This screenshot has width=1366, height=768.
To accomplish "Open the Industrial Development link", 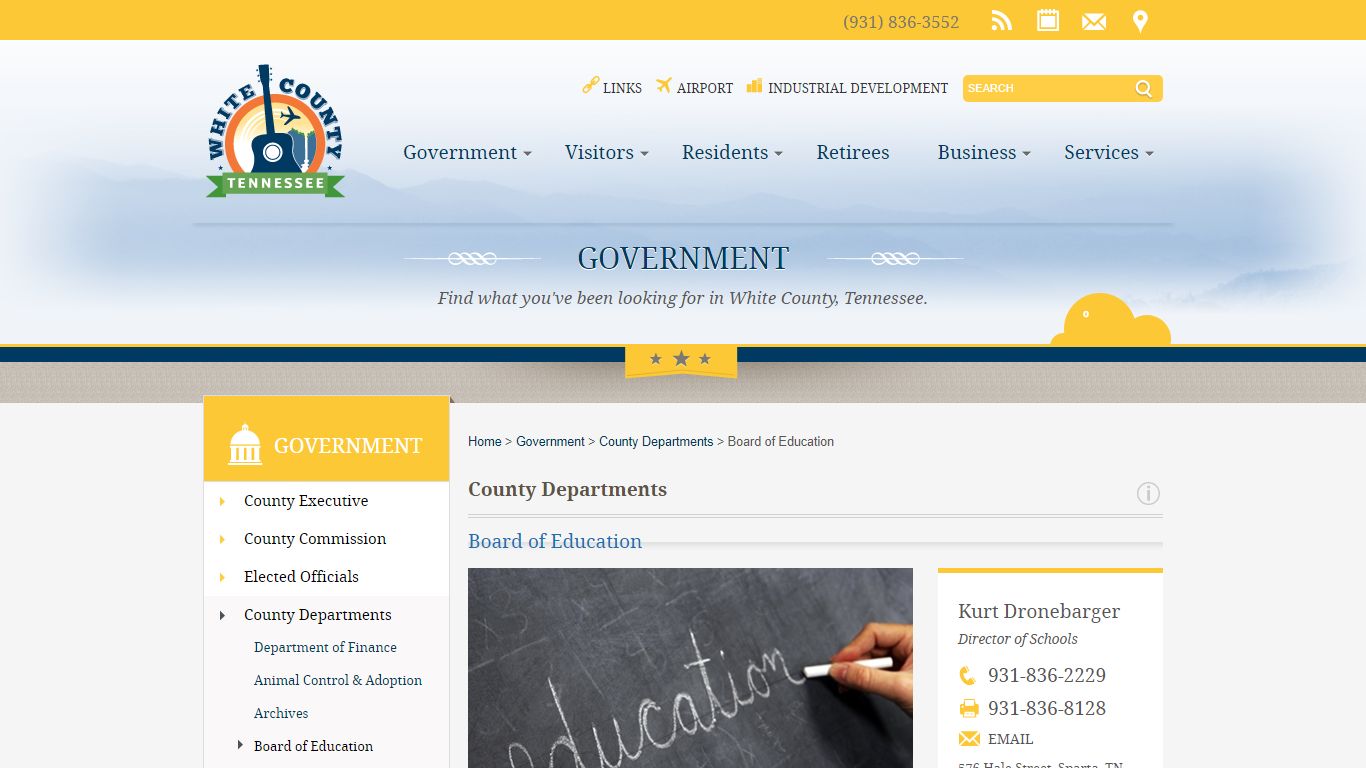I will [x=858, y=88].
